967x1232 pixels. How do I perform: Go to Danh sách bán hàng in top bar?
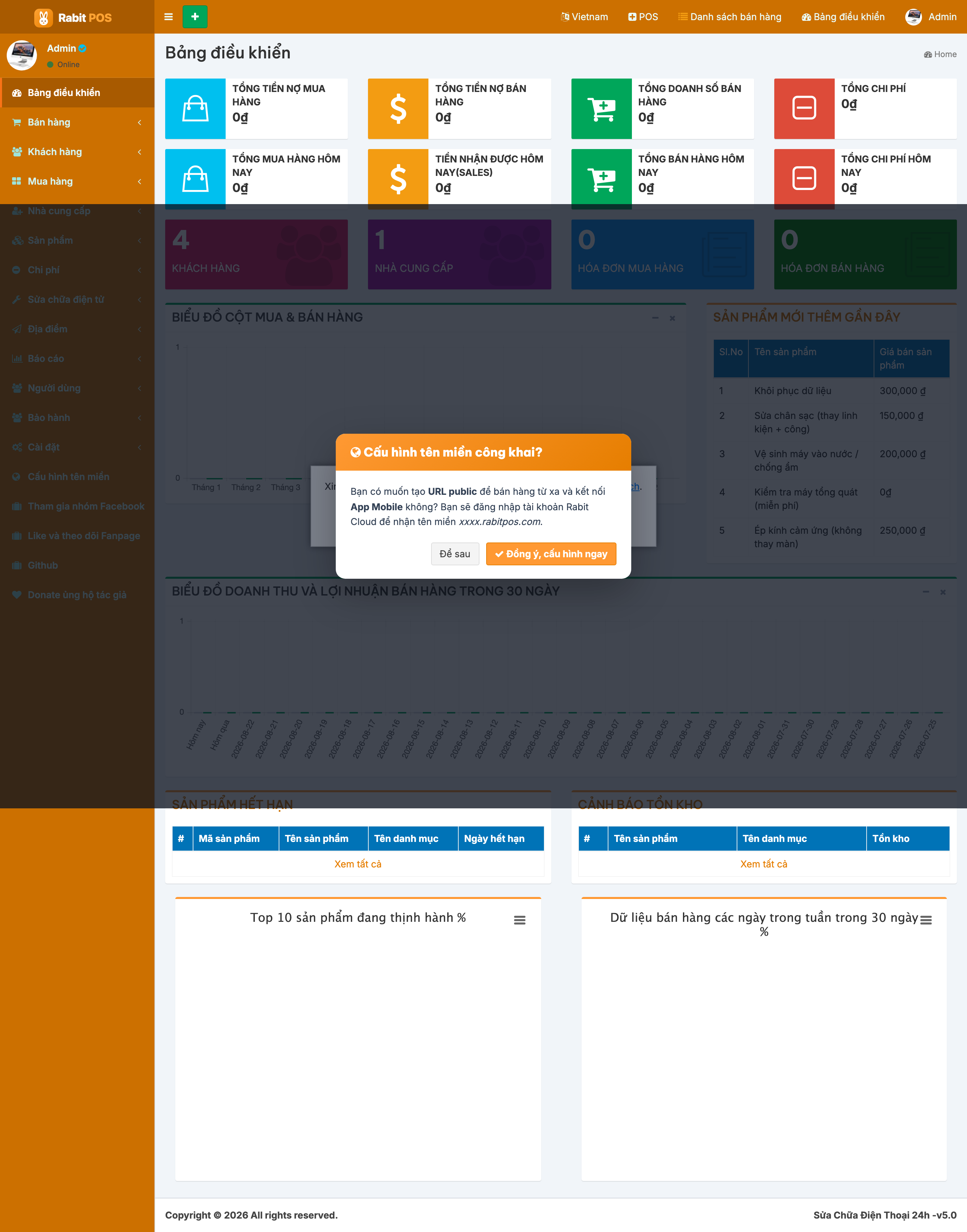point(730,17)
